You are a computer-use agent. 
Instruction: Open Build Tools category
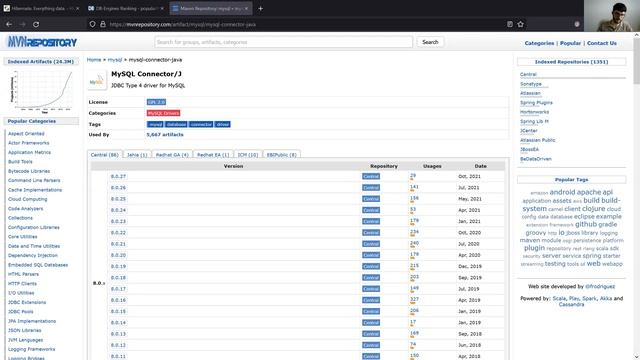click(x=20, y=162)
